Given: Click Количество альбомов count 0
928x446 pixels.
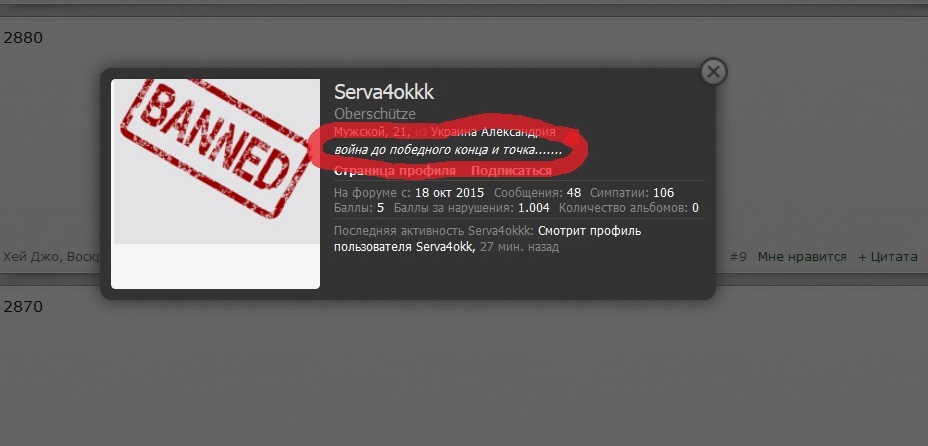Looking at the screenshot, I should (x=695, y=208).
